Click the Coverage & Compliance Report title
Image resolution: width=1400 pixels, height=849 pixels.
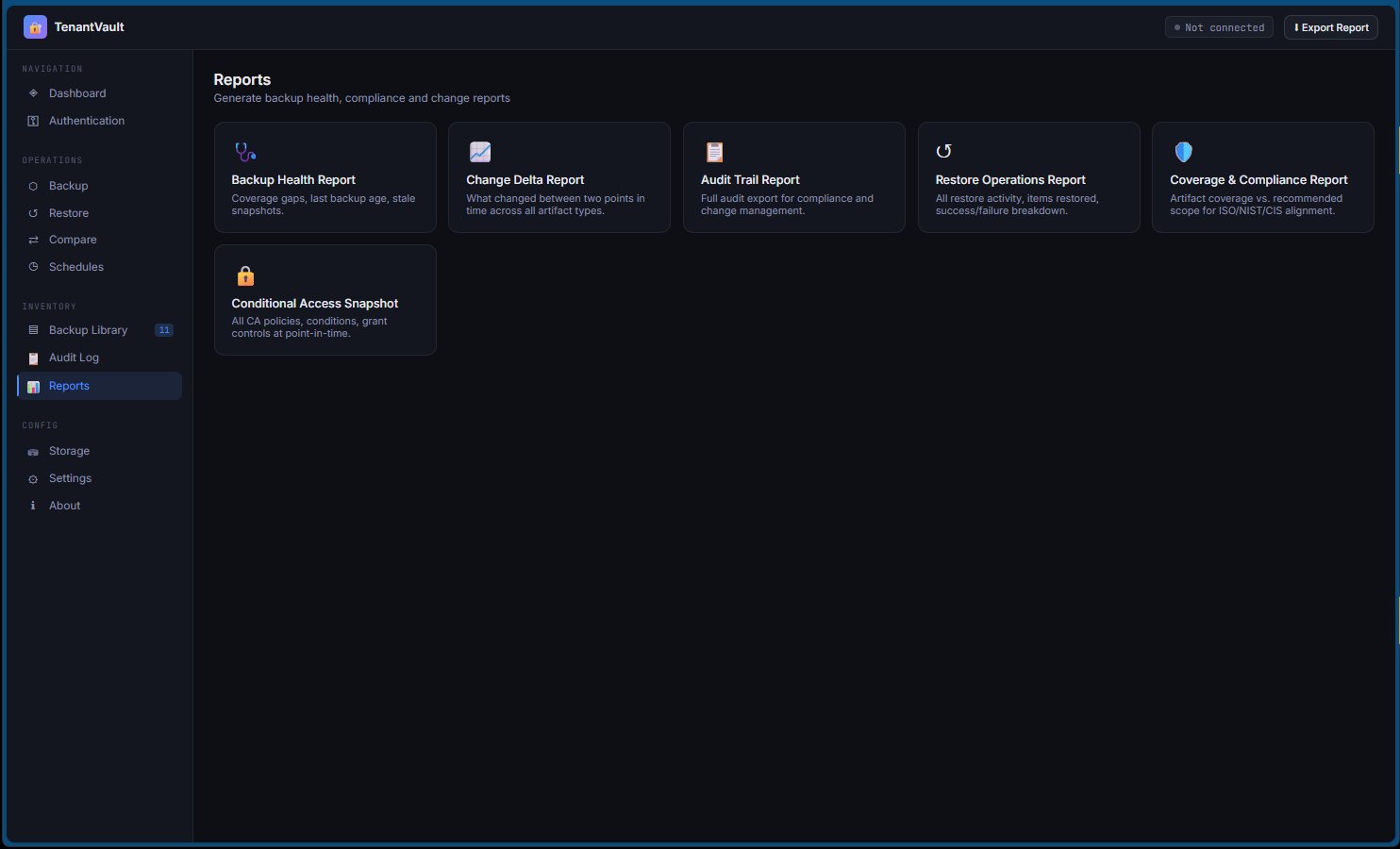tap(1258, 180)
